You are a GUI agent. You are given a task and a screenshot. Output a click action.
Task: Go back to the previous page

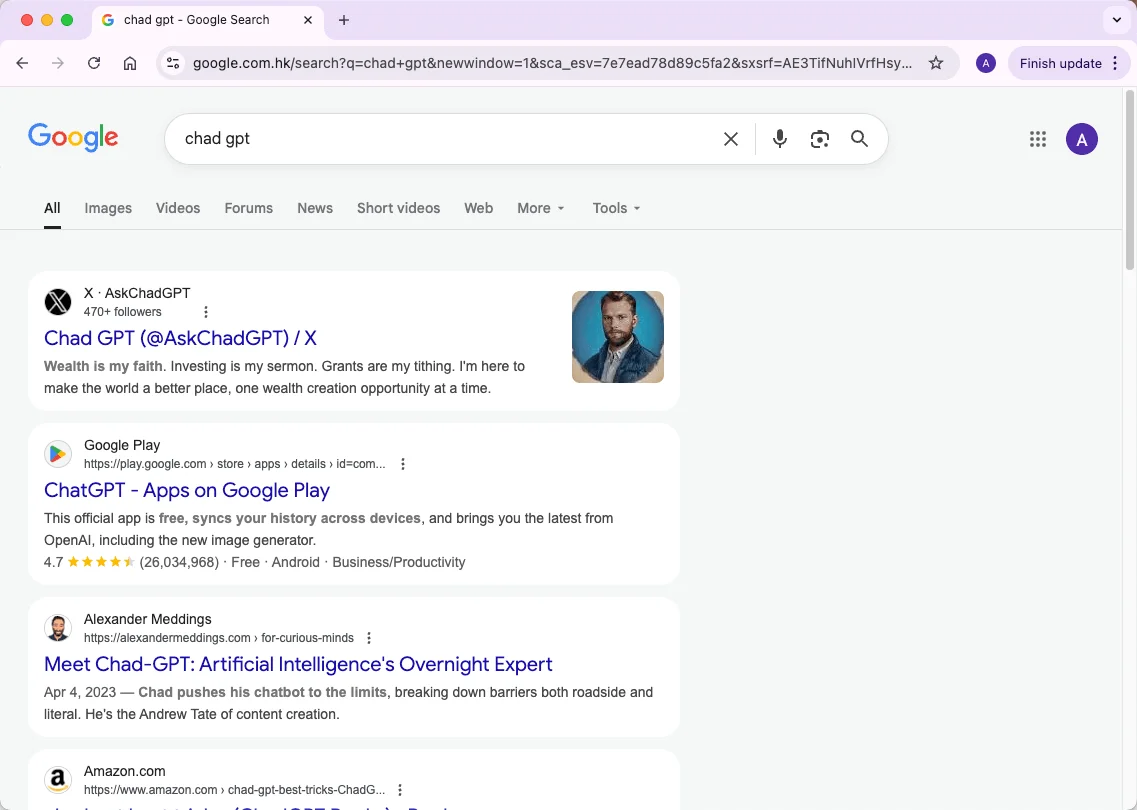click(22, 63)
